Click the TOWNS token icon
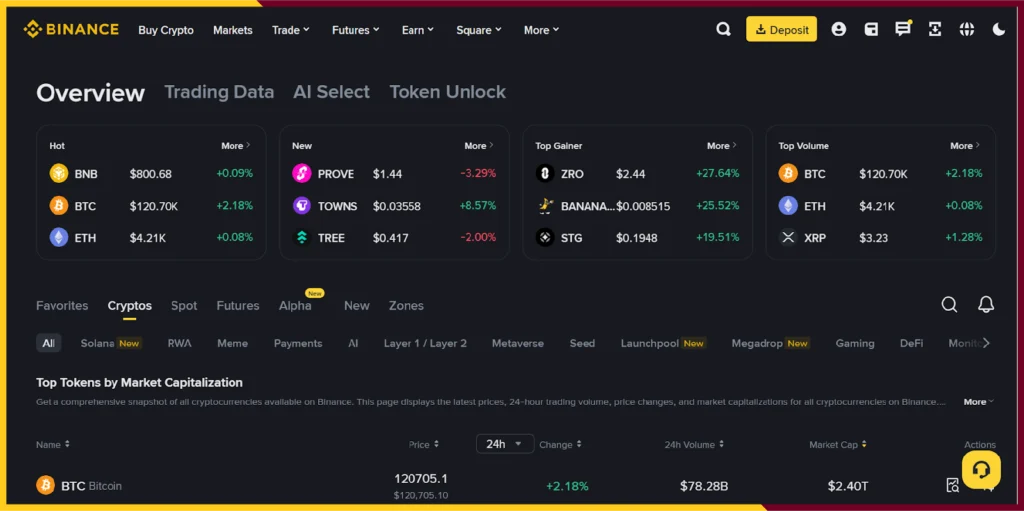Screen dimensions: 1024x511 (302, 206)
